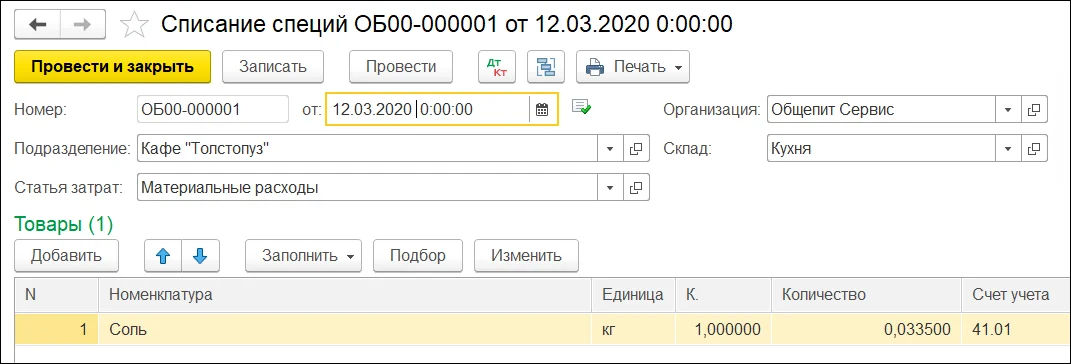This screenshot has width=1071, height=364.
Task: Move row down with blue arrow
Action: (199, 256)
